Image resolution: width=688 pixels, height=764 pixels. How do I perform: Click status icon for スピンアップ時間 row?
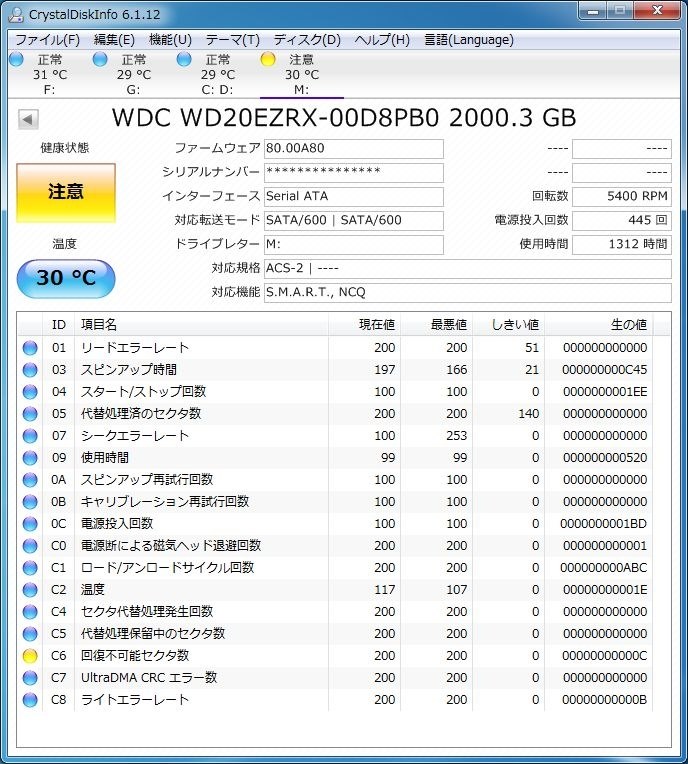30,370
